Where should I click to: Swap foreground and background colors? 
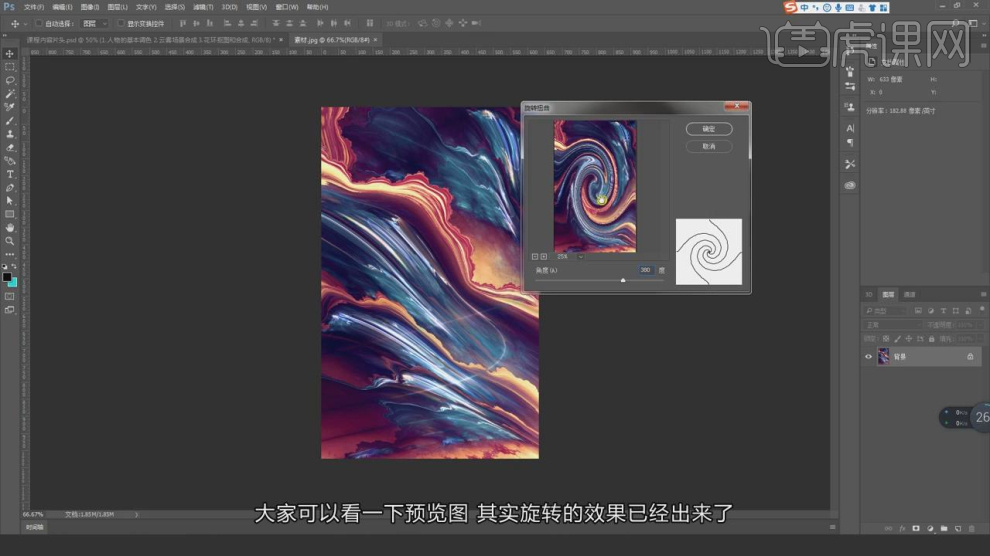tap(14, 267)
